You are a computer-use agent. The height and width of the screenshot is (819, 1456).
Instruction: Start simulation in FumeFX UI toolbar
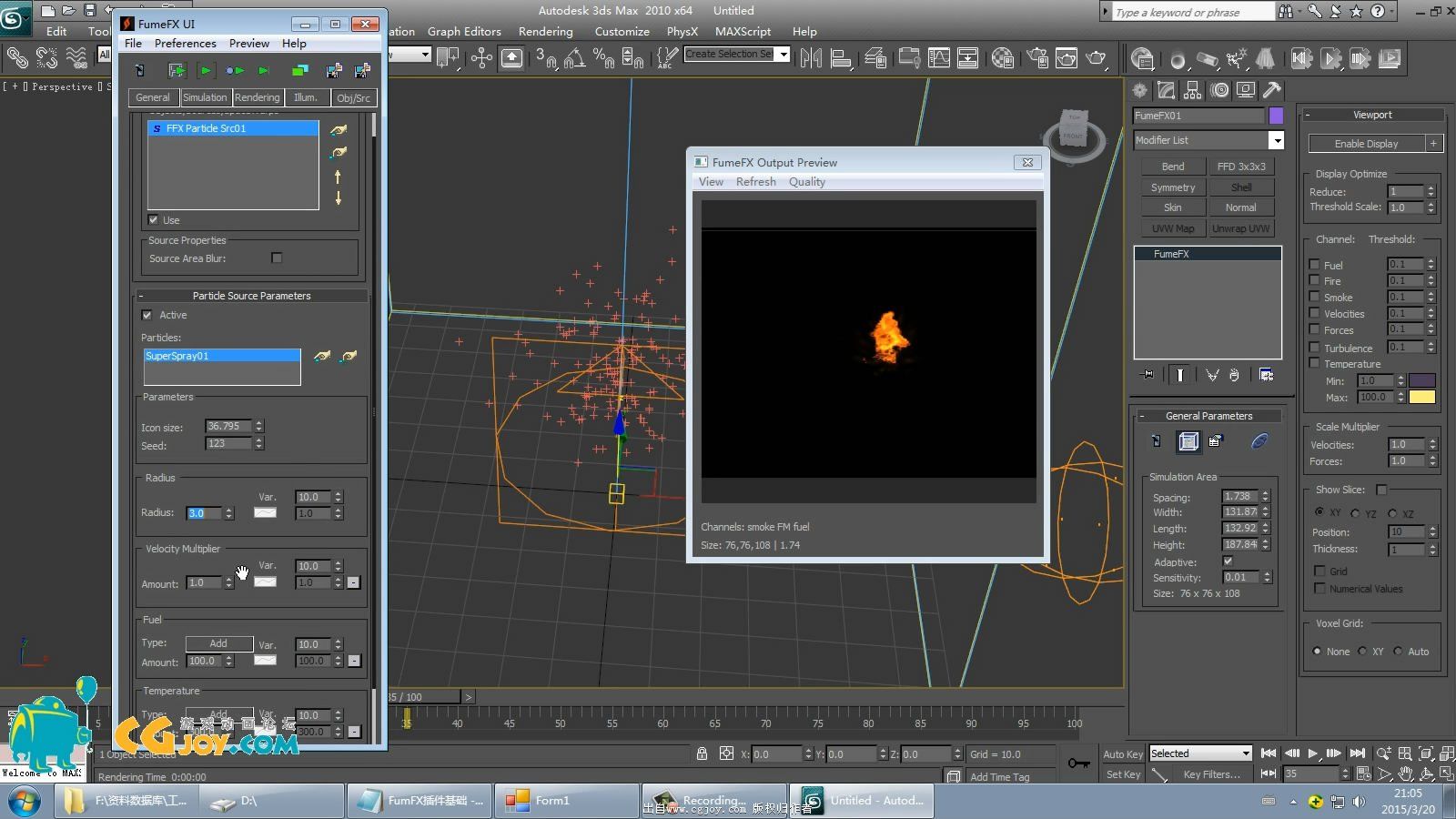click(x=206, y=70)
